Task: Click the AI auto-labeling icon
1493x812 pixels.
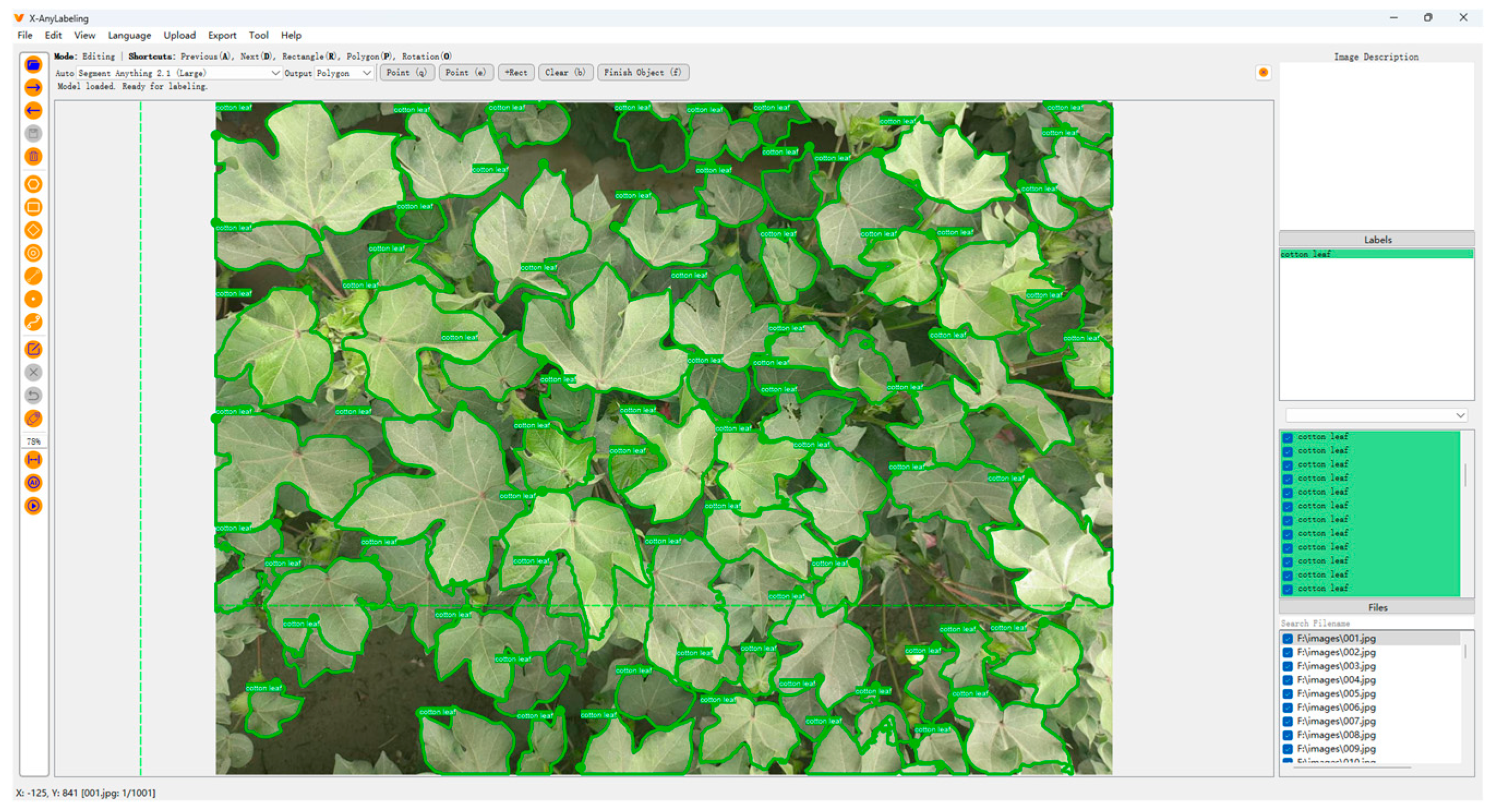Action: pos(33,482)
